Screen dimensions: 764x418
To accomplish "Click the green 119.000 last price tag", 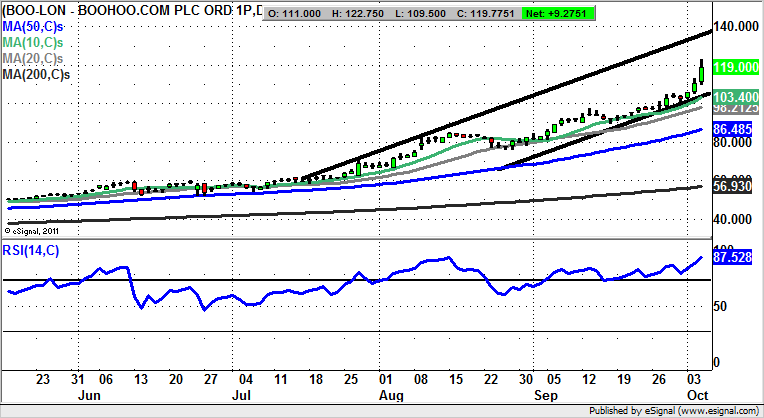I will click(x=736, y=69).
